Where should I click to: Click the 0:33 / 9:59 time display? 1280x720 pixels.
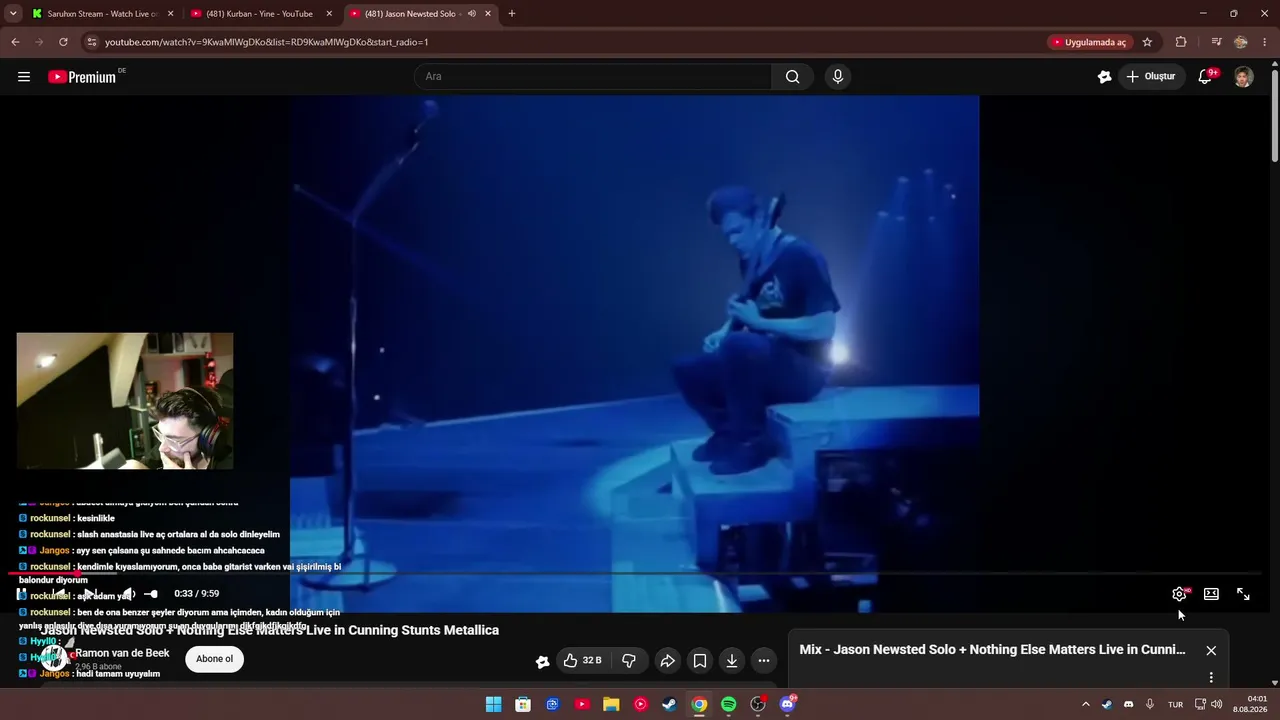(196, 594)
